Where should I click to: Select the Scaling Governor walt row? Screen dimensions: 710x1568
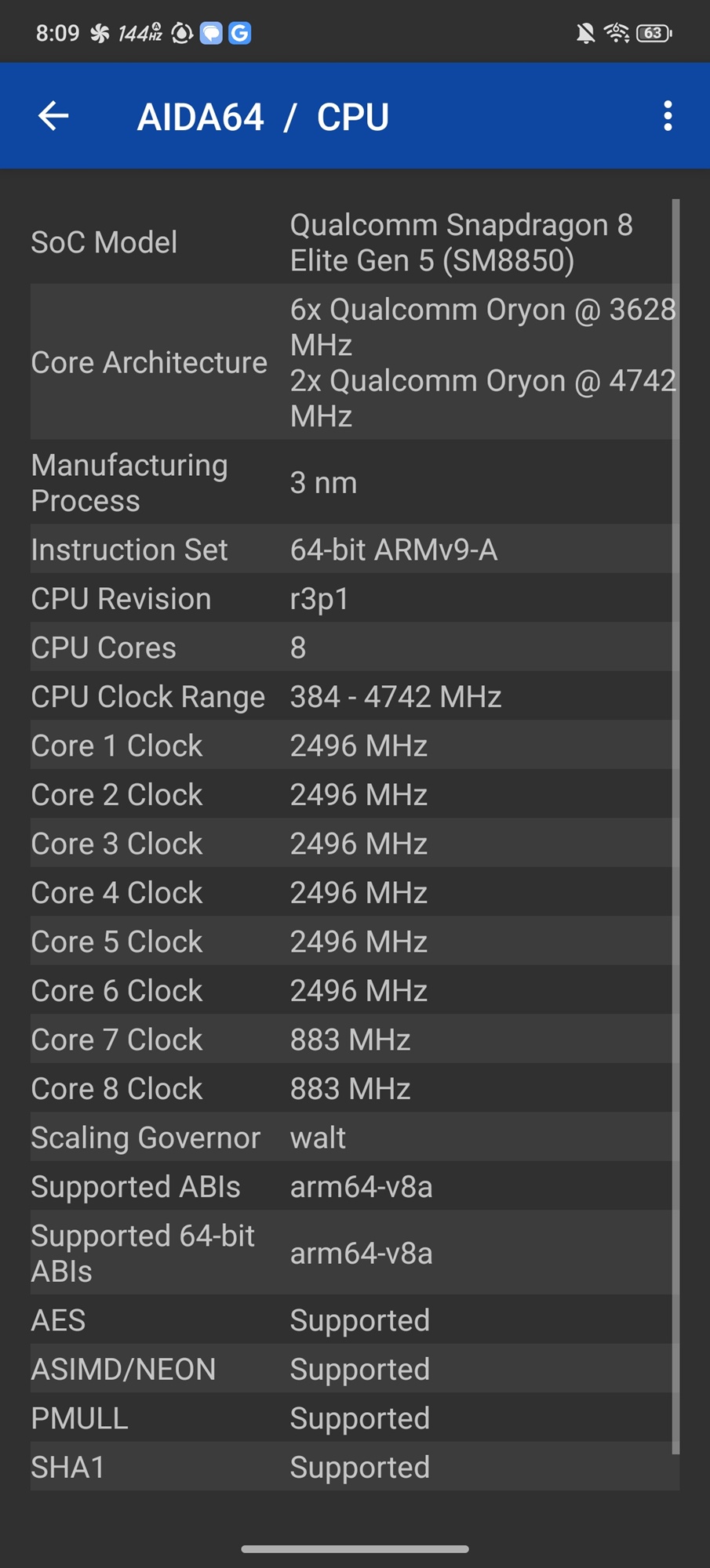(355, 1138)
